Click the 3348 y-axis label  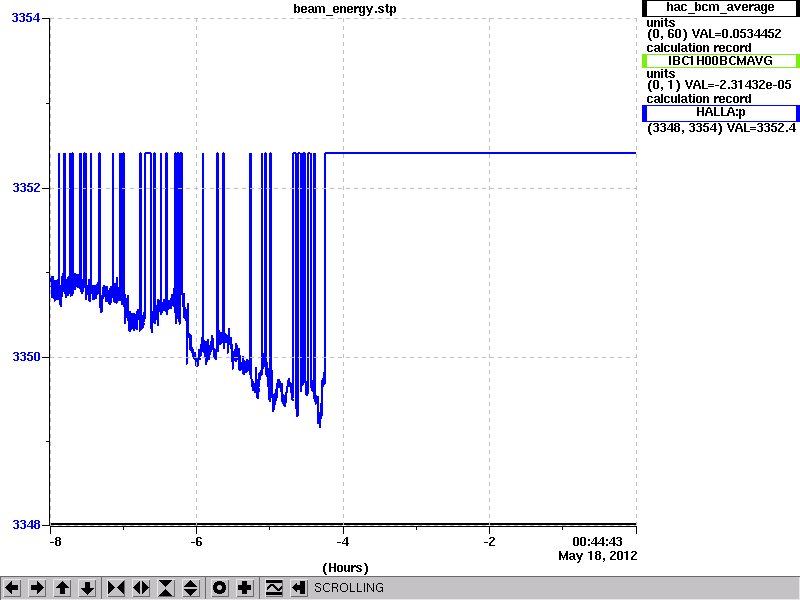point(26,524)
